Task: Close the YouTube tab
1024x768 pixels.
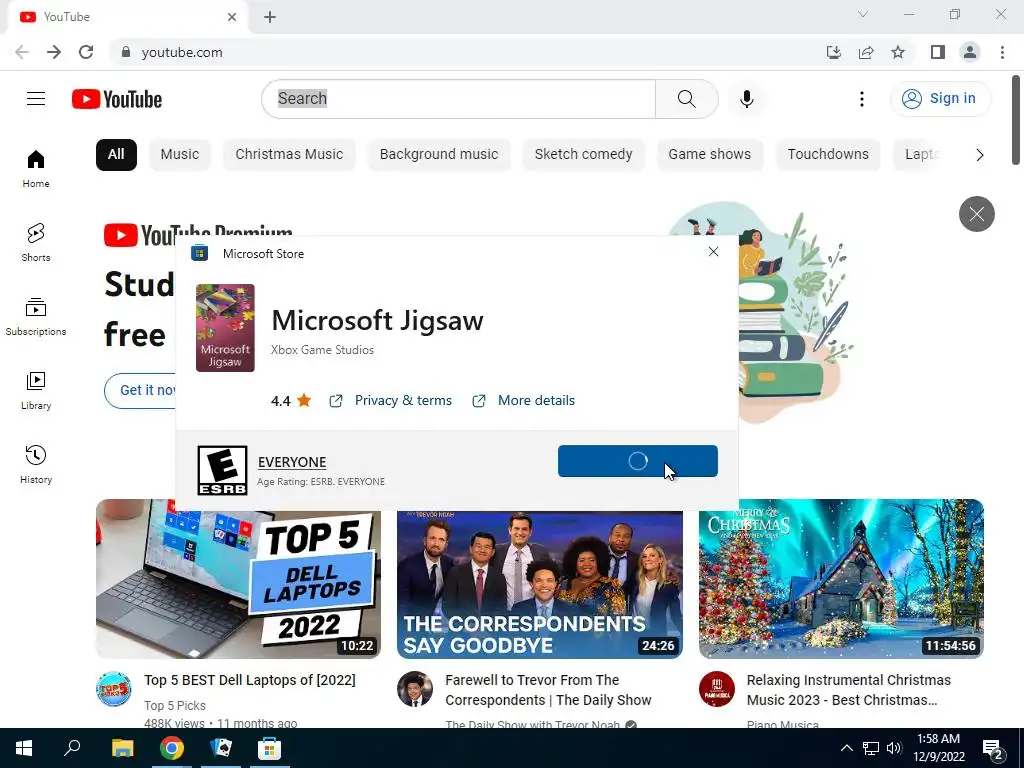Action: click(x=232, y=17)
